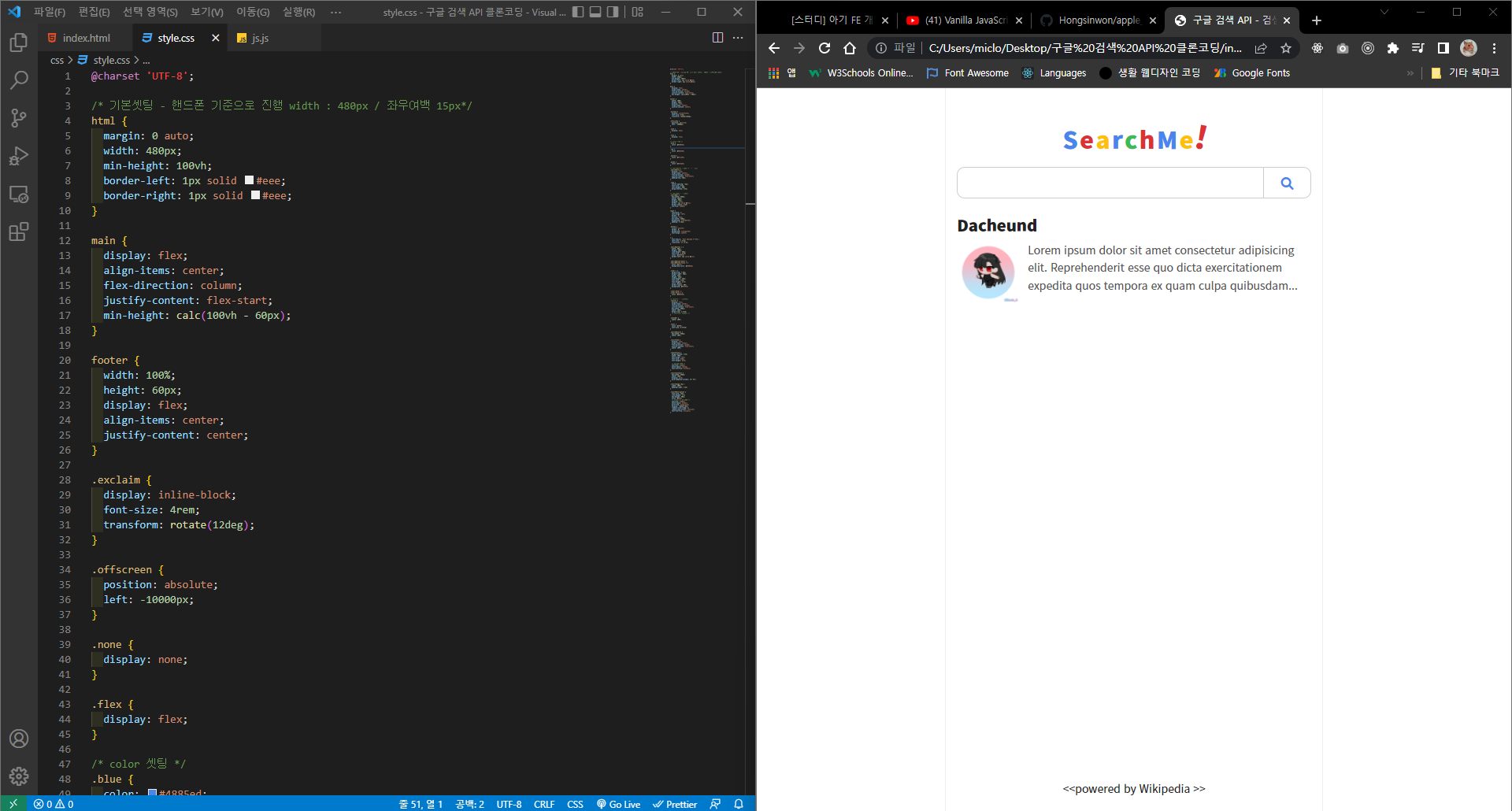This screenshot has width=1512, height=811.
Task: Open the Google Fonts bookmark
Action: click(1252, 72)
